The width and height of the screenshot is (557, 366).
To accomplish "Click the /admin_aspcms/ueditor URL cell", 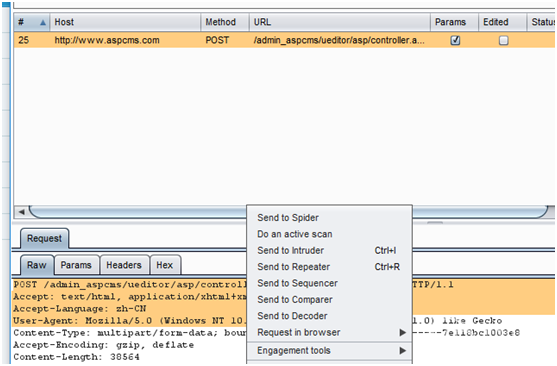I will (339, 40).
